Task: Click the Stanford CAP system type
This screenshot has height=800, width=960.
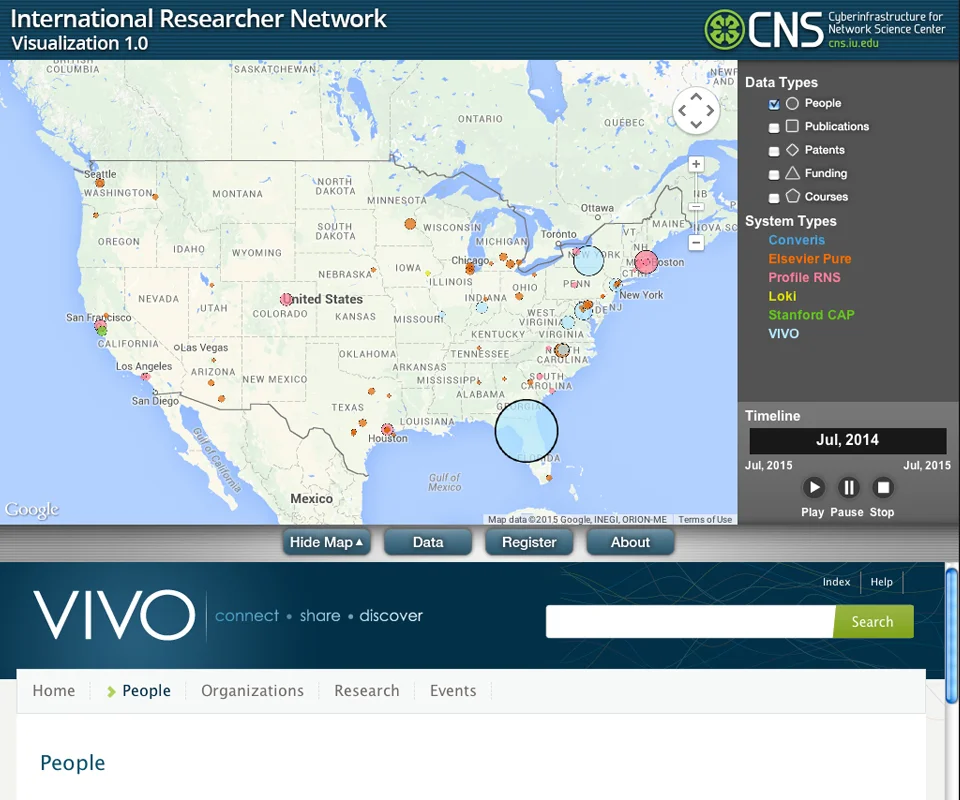Action: [x=811, y=315]
